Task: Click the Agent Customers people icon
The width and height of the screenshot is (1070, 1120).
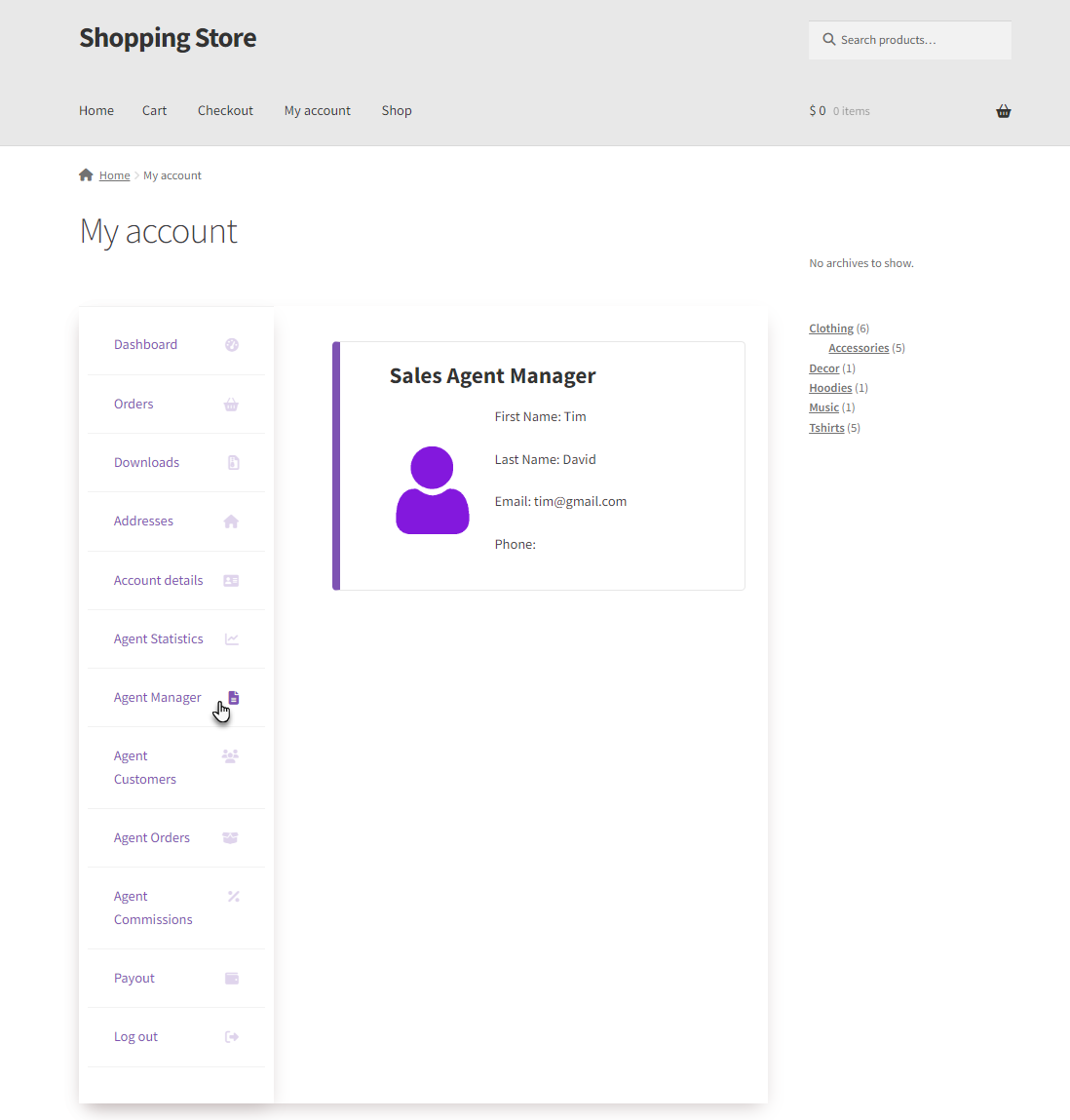Action: (230, 755)
